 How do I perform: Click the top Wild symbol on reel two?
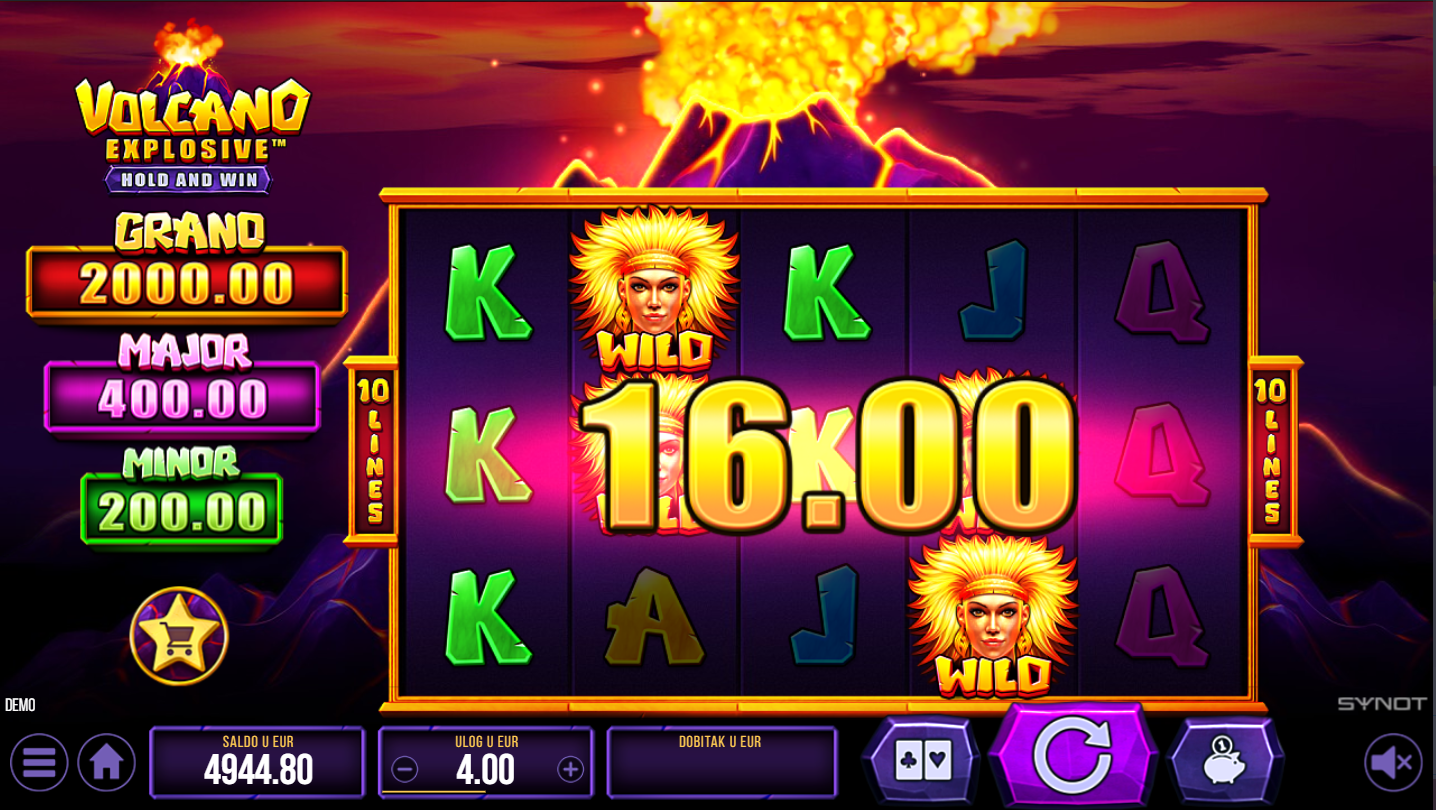653,287
